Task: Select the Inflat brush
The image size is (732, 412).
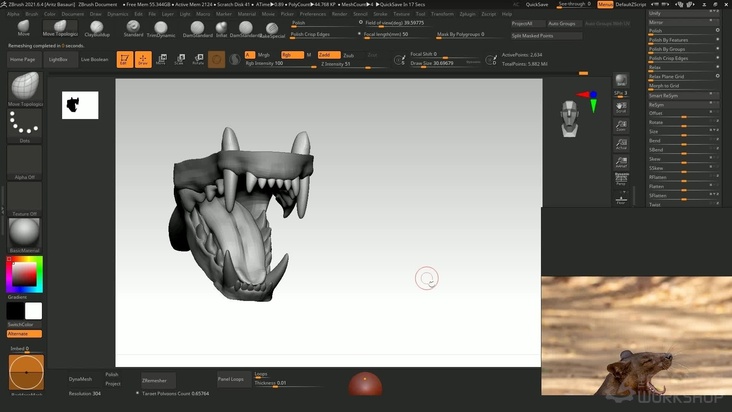Action: click(x=221, y=27)
